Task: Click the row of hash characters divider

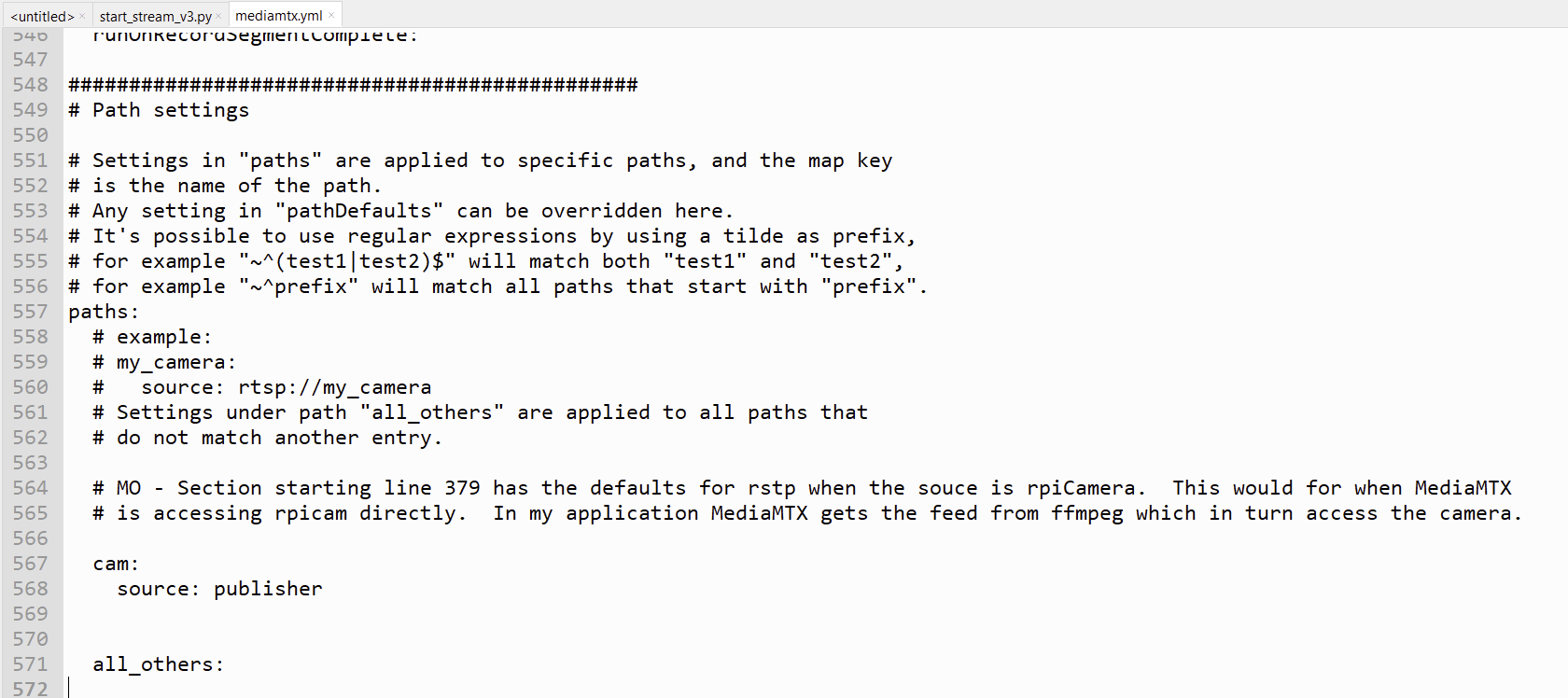Action: click(353, 85)
